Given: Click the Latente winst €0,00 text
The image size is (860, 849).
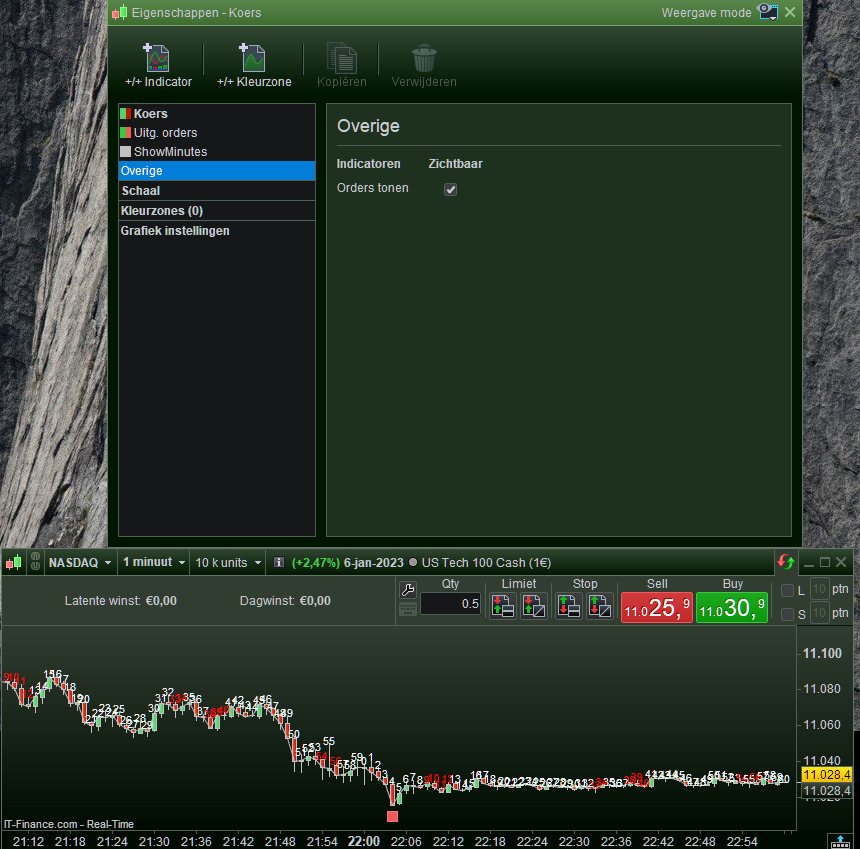Looking at the screenshot, I should (x=121, y=601).
